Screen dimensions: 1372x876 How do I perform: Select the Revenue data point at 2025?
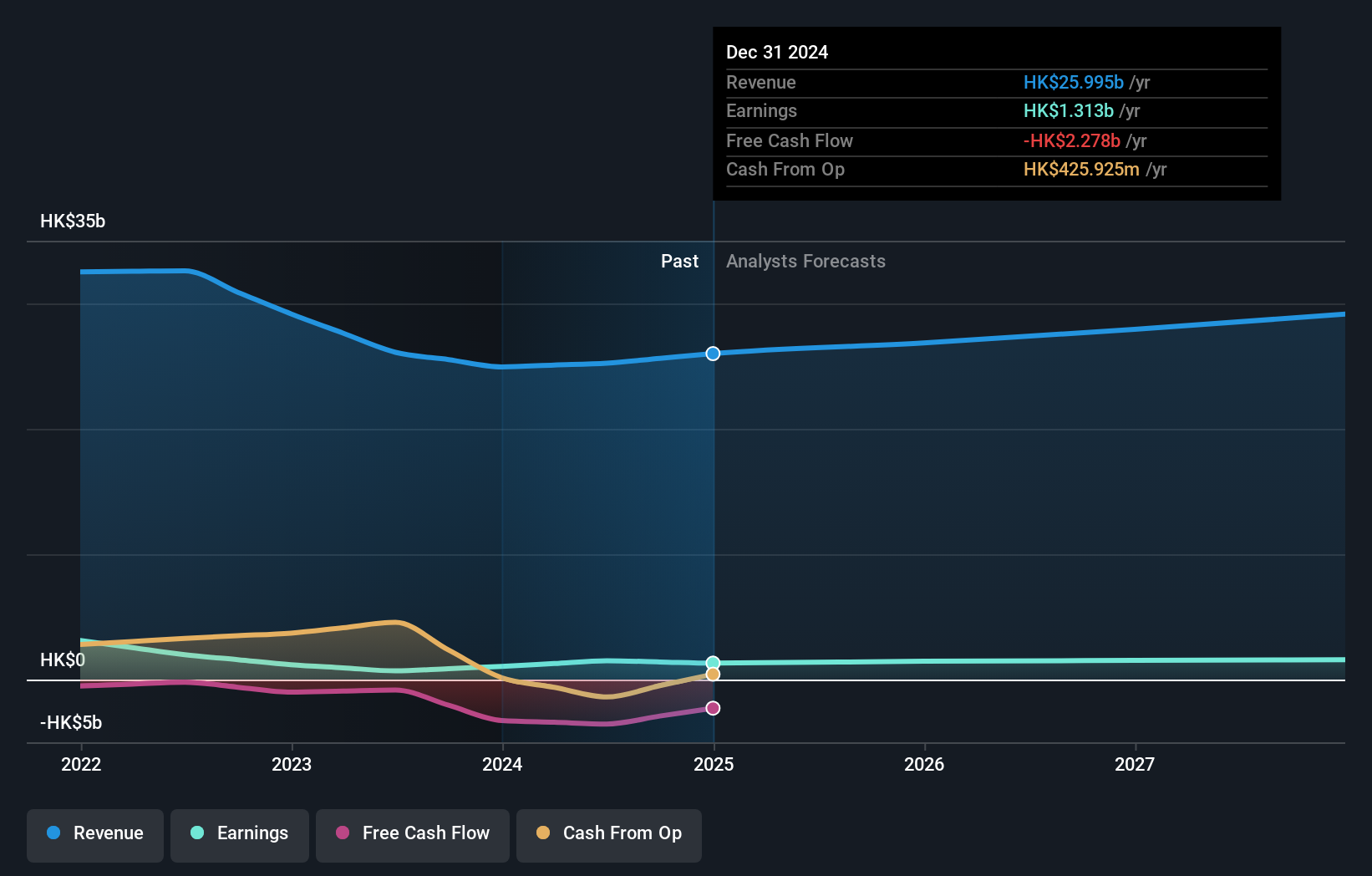coord(713,354)
